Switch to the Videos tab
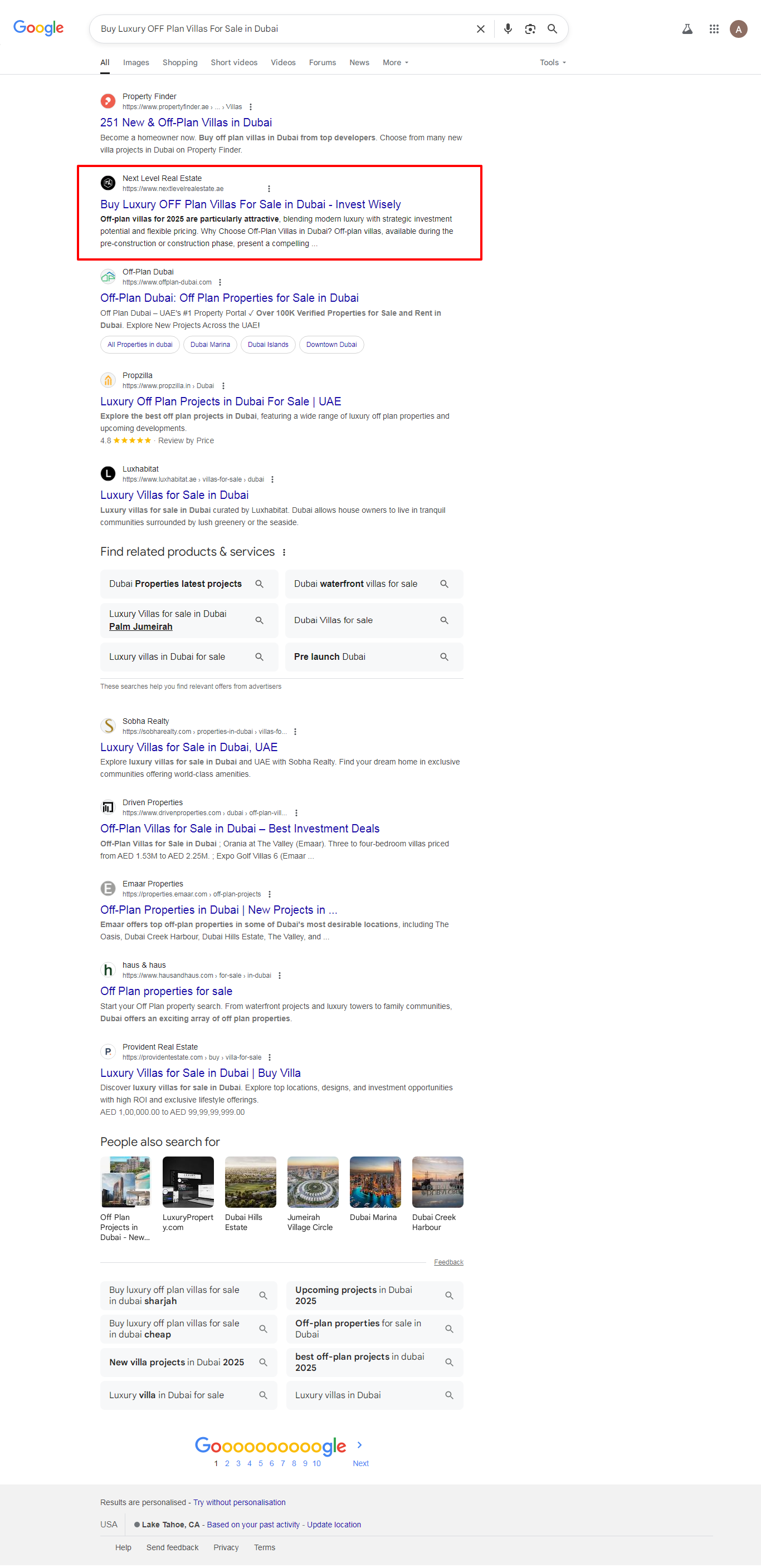Viewport: 761px width, 1568px height. pyautogui.click(x=283, y=63)
